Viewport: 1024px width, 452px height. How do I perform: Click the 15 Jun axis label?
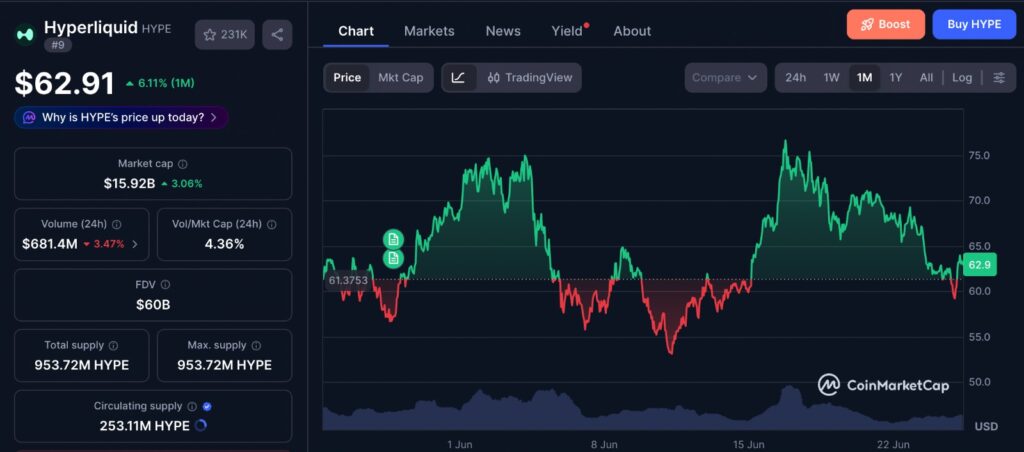tap(748, 444)
